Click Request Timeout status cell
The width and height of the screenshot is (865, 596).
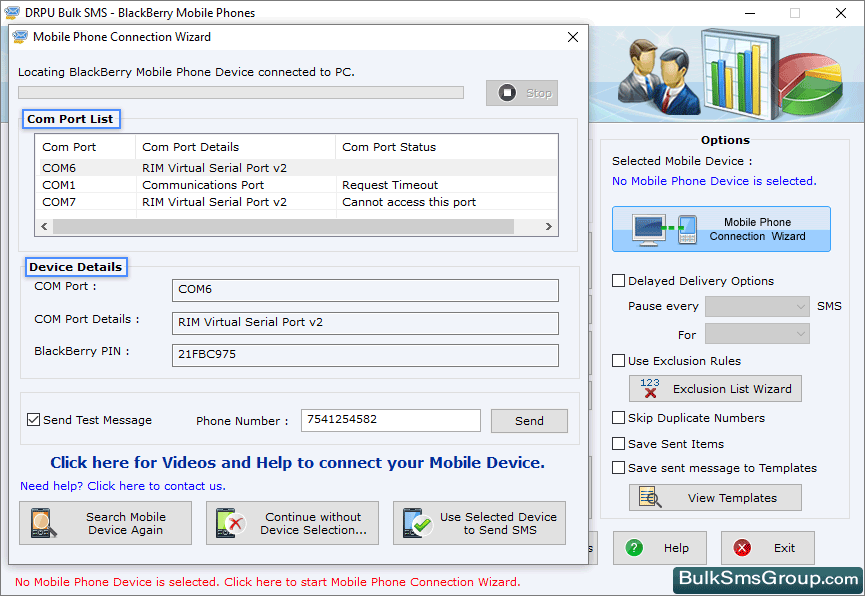click(x=390, y=185)
